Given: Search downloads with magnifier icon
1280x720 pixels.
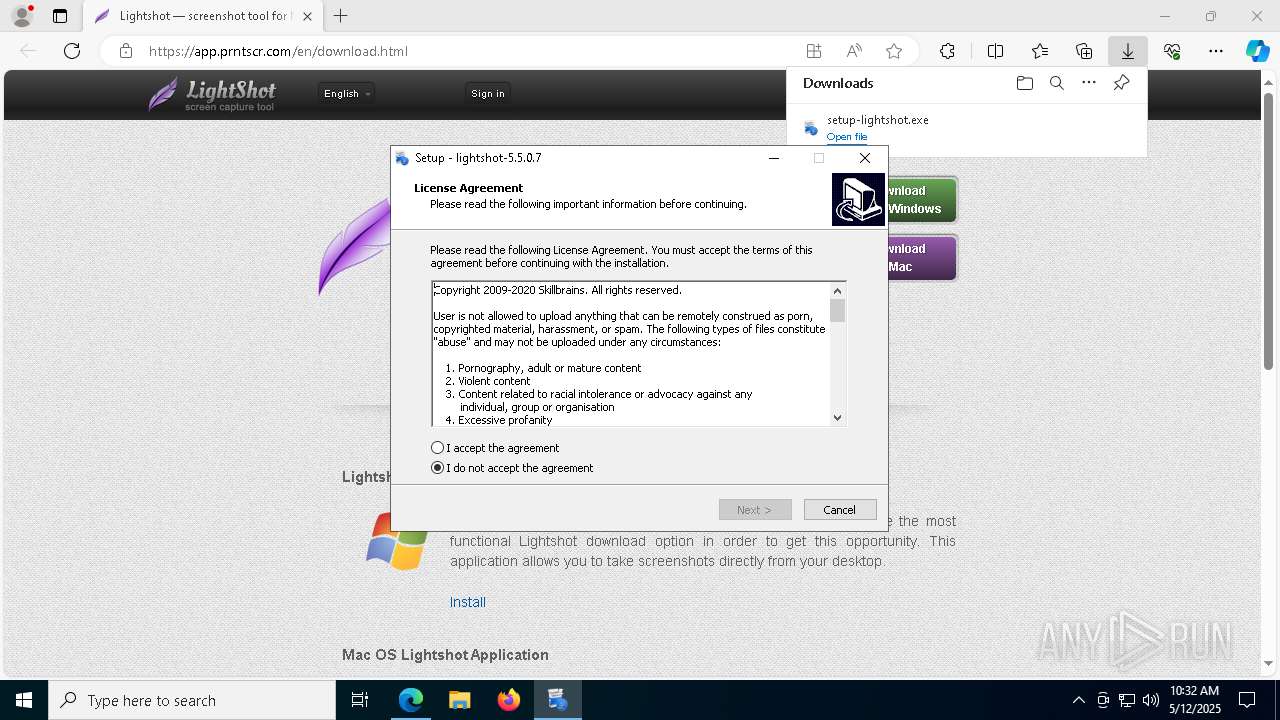Looking at the screenshot, I should click(1056, 83).
